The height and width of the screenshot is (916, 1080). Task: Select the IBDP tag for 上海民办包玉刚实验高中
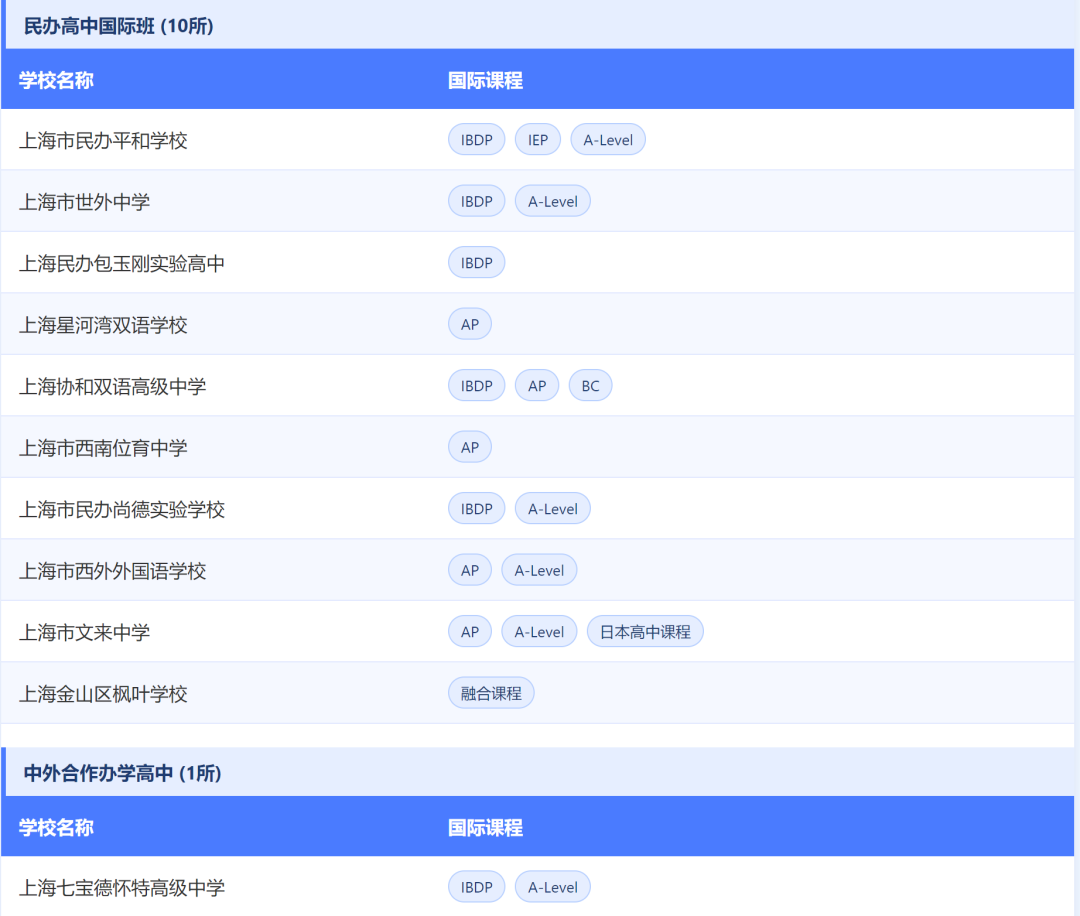(476, 262)
